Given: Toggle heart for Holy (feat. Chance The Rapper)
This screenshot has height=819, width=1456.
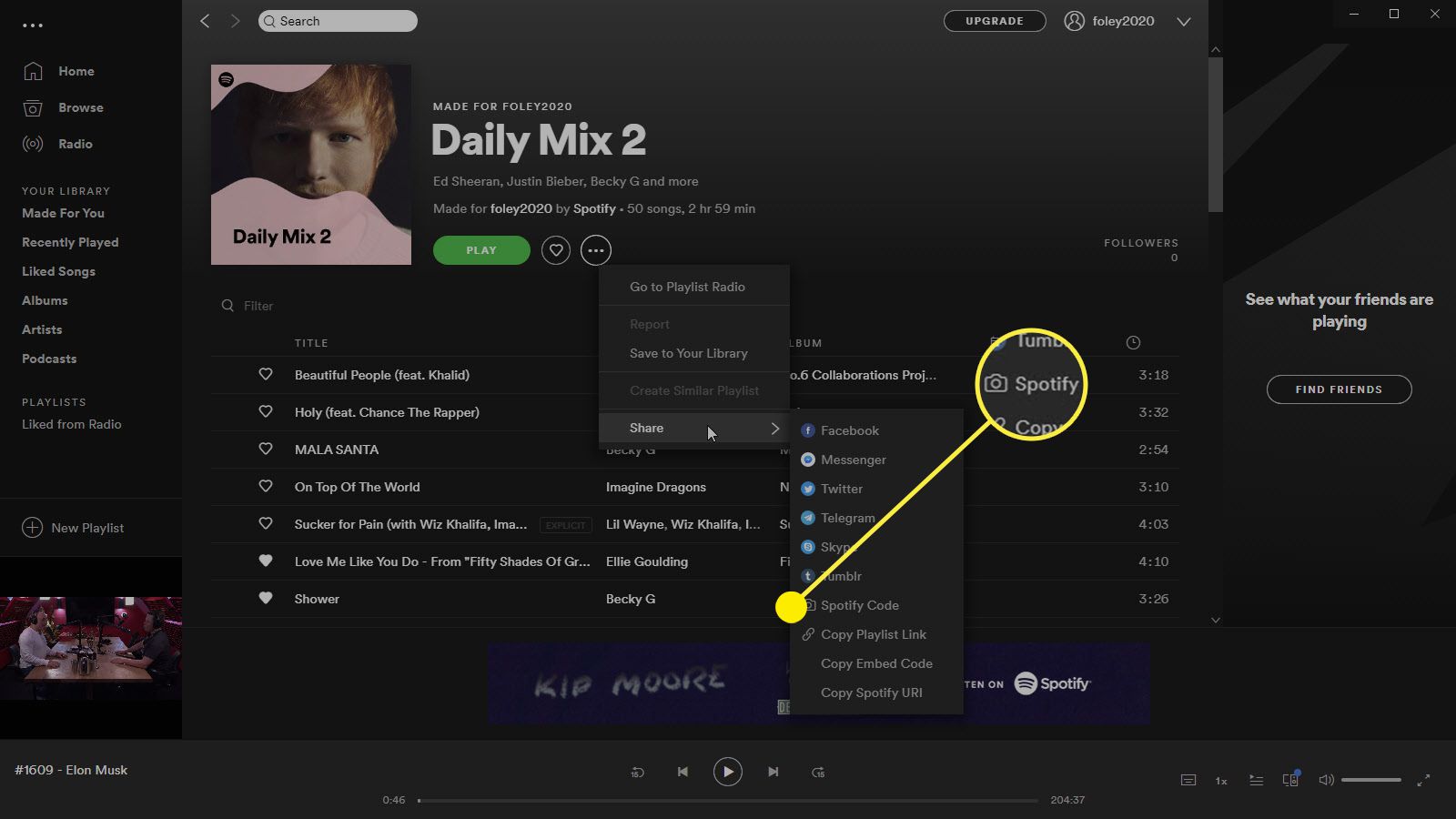Looking at the screenshot, I should point(266,411).
